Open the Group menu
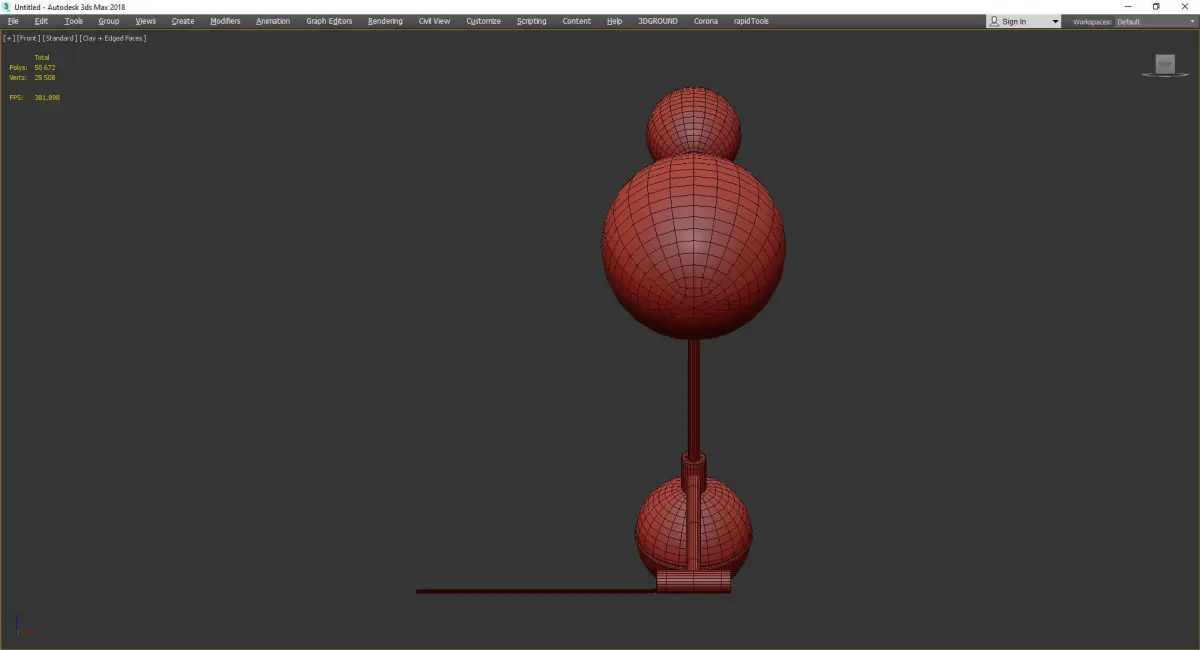This screenshot has width=1200, height=650. coord(109,21)
